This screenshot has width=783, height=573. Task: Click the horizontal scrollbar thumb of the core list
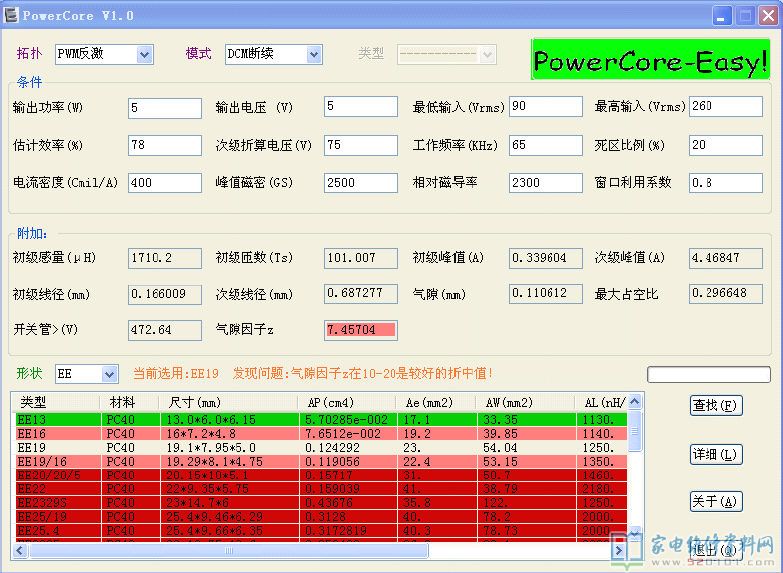click(x=229, y=551)
